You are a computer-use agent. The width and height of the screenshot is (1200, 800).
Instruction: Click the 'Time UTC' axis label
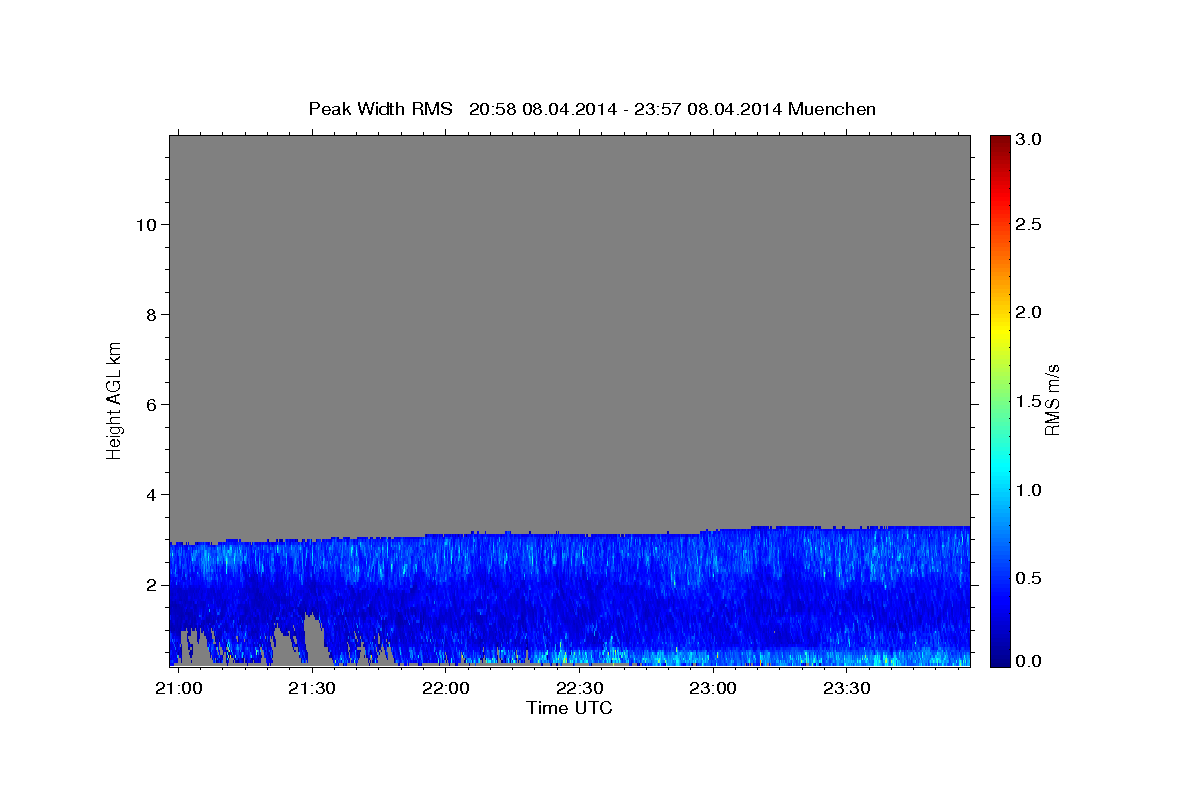pos(569,708)
